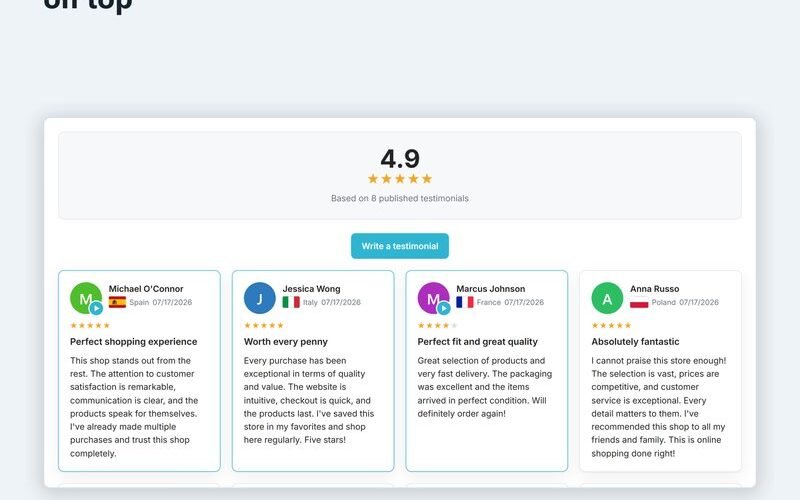Click star rating on Michael O'Connor's card
The image size is (800, 500).
click(x=90, y=325)
